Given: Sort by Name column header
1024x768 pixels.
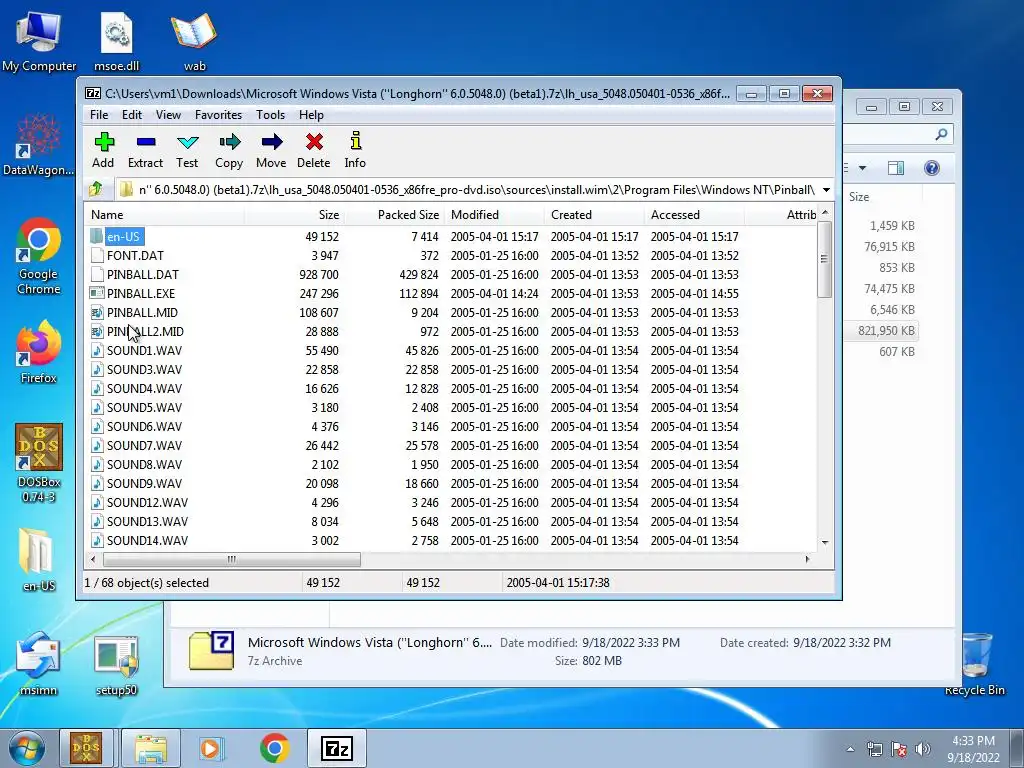Looking at the screenshot, I should [165, 215].
